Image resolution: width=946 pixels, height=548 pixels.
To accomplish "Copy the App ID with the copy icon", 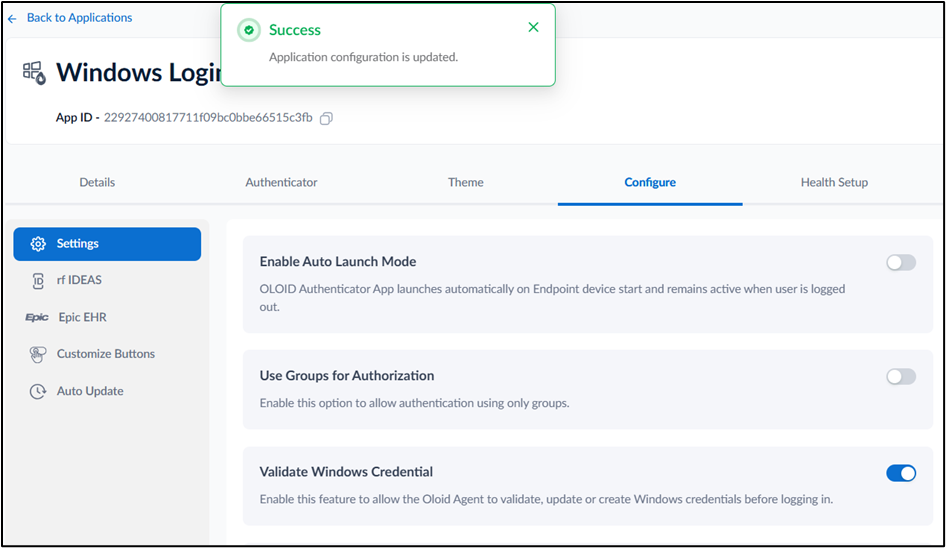I will tap(326, 118).
